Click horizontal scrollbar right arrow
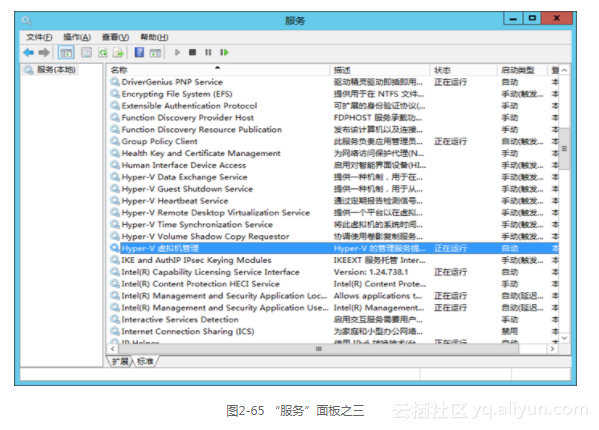The height and width of the screenshot is (430, 599). tap(552, 349)
